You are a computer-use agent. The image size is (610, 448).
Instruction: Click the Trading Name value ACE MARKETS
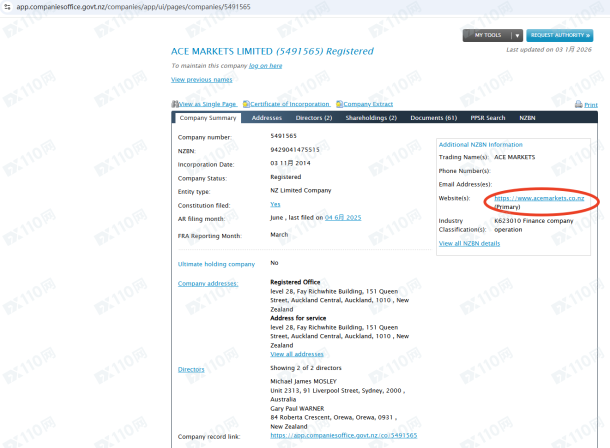pyautogui.click(x=514, y=158)
